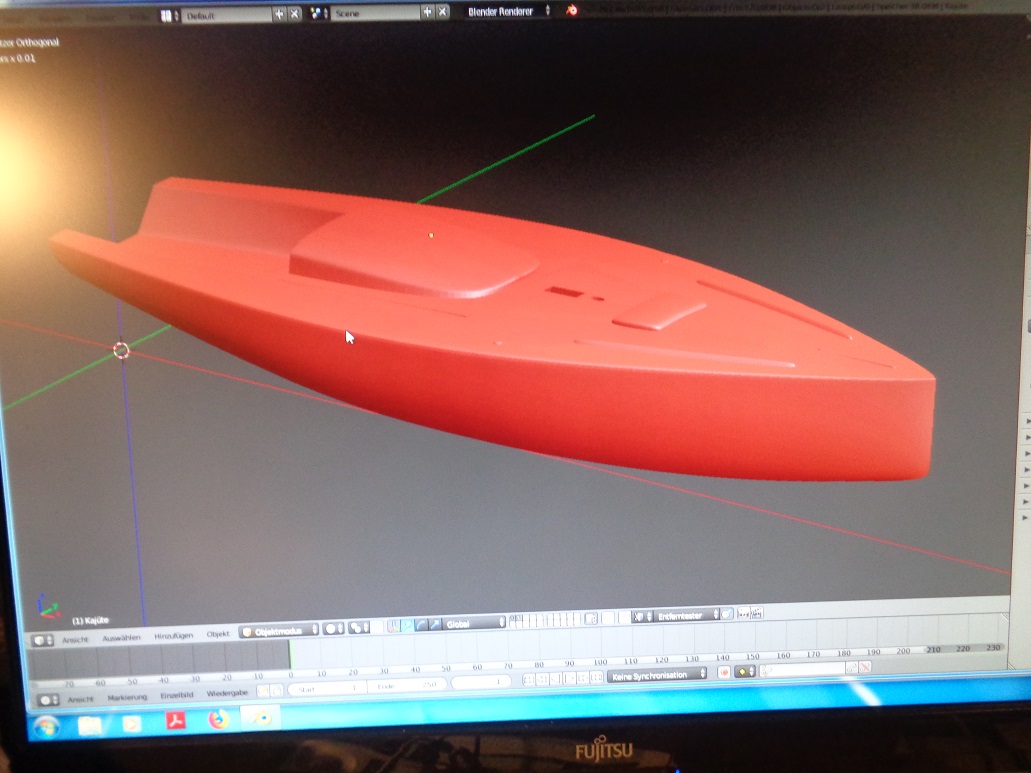Screen dimensions: 1031x773
Task: Toggle the lock time range icon
Action: click(277, 691)
